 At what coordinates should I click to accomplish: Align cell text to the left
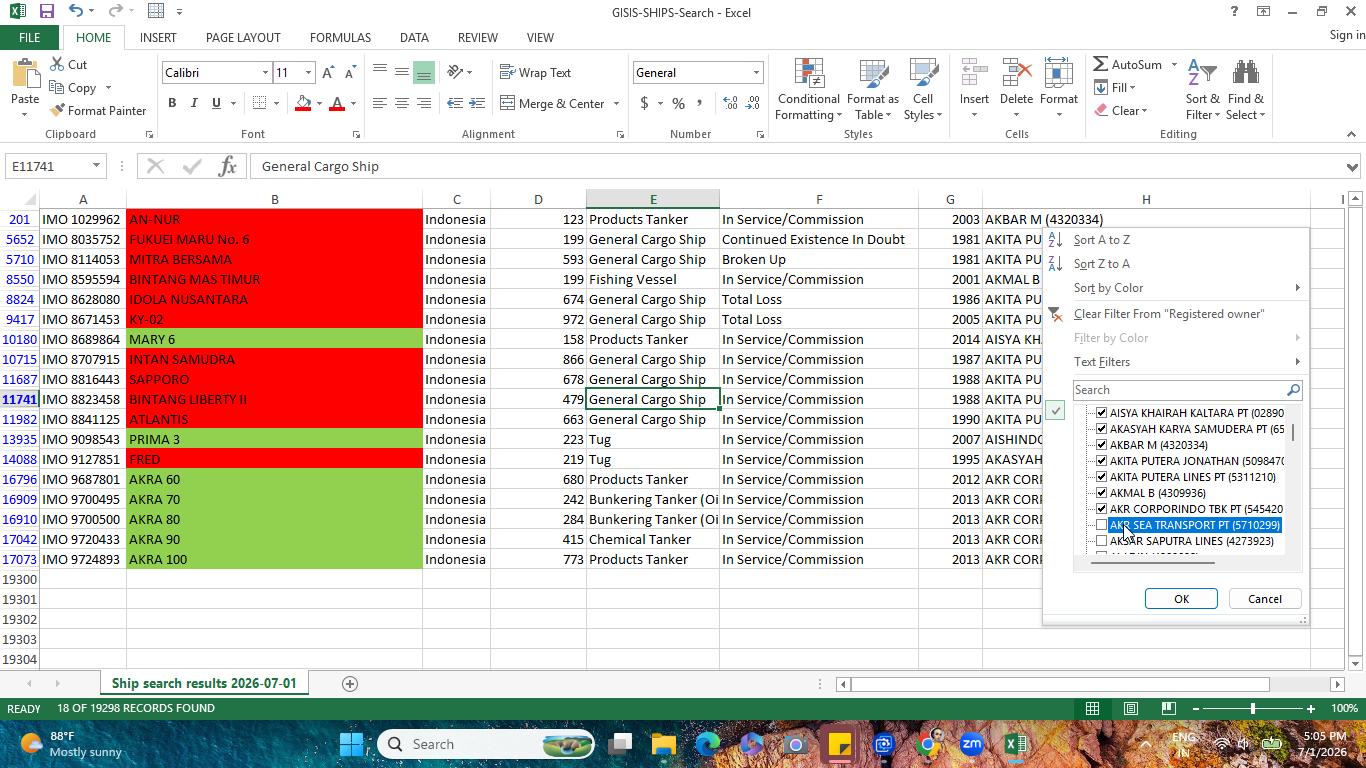coord(380,103)
